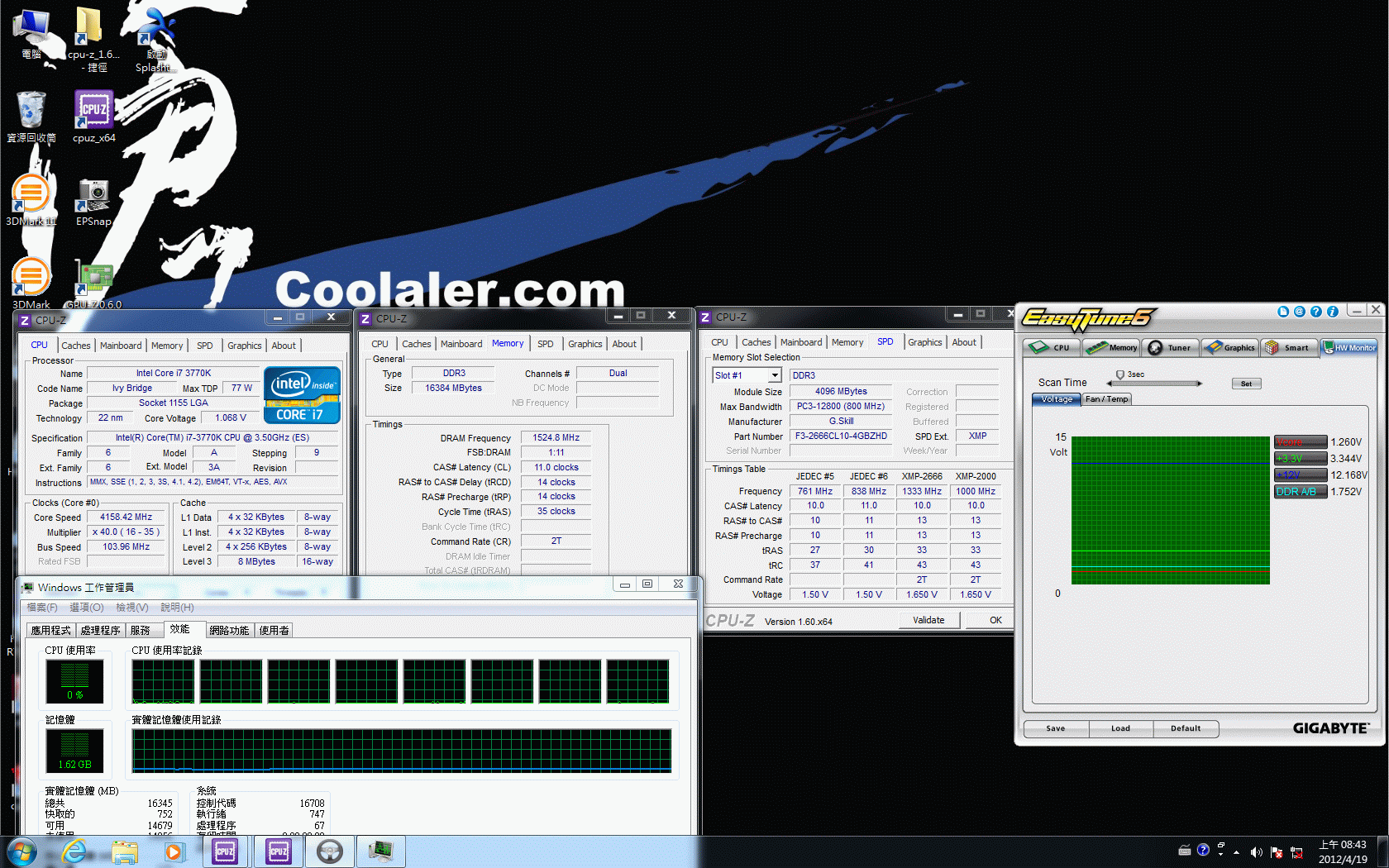
Task: Open Graphics tab in middle CPU-Z window
Action: pyautogui.click(x=585, y=344)
